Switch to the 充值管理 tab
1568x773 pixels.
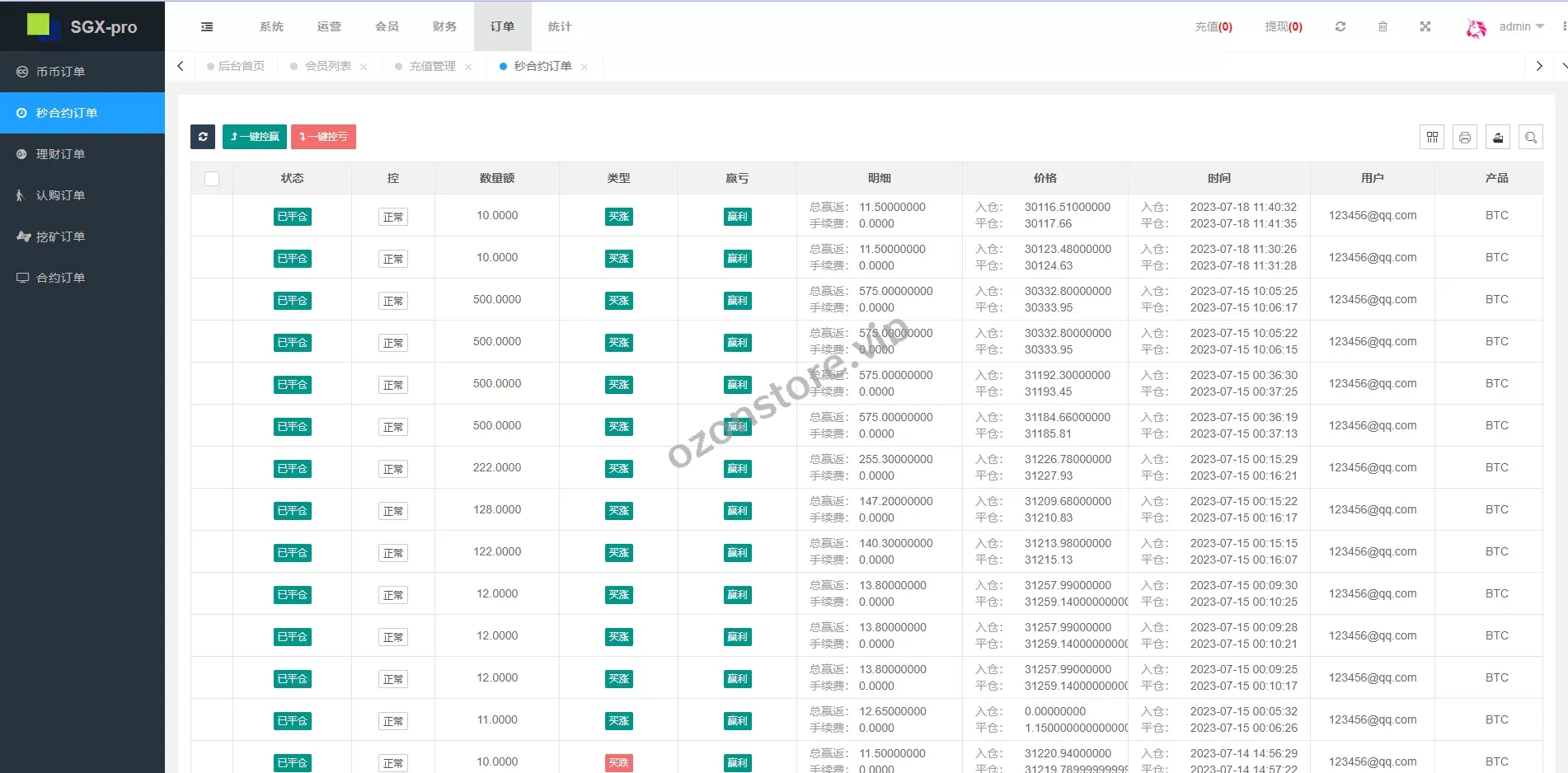coord(432,66)
